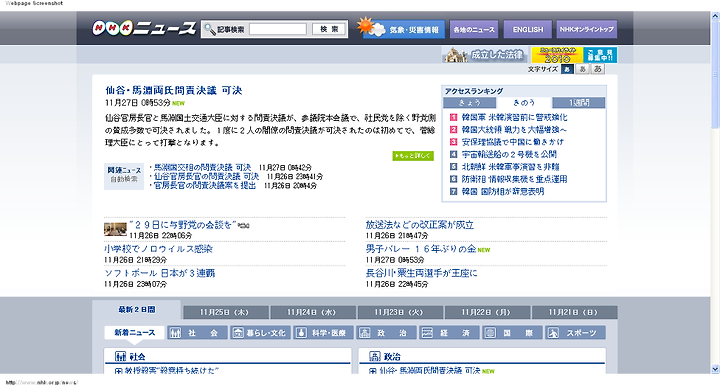
Task: Select large font size あ button
Action: [x=597, y=69]
